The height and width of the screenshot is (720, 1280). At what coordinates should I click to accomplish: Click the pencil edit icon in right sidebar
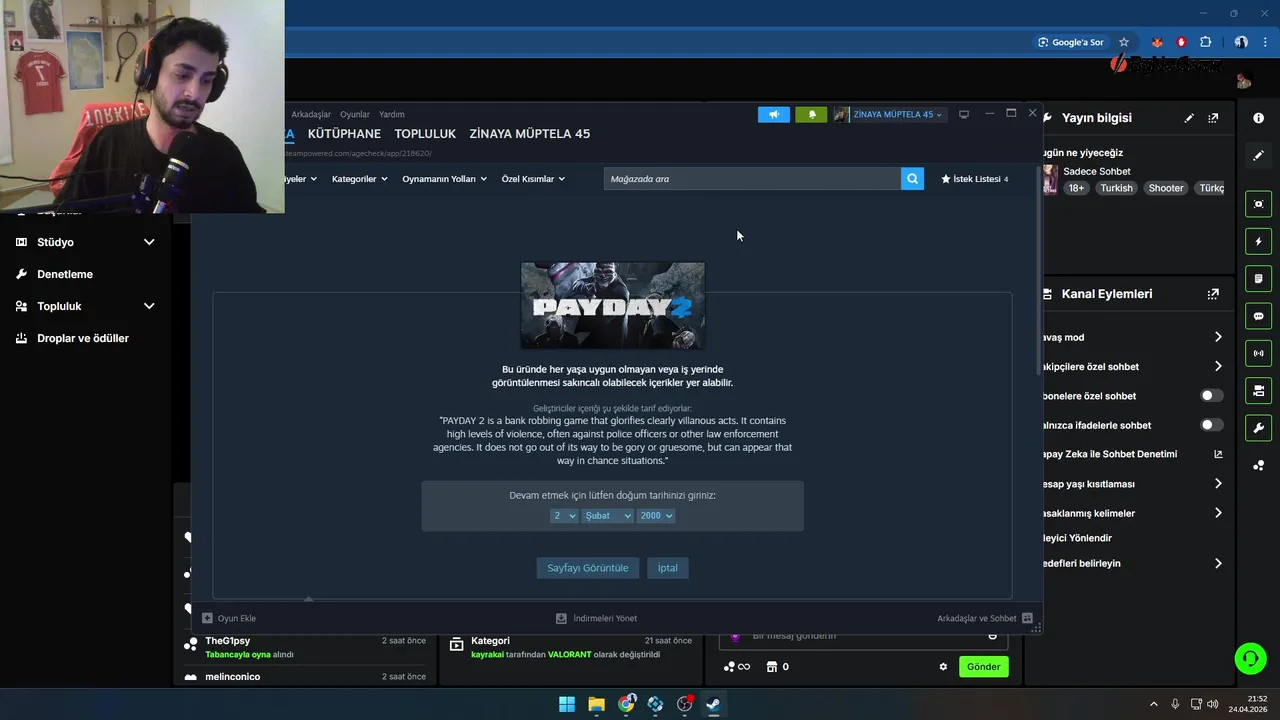1258,156
